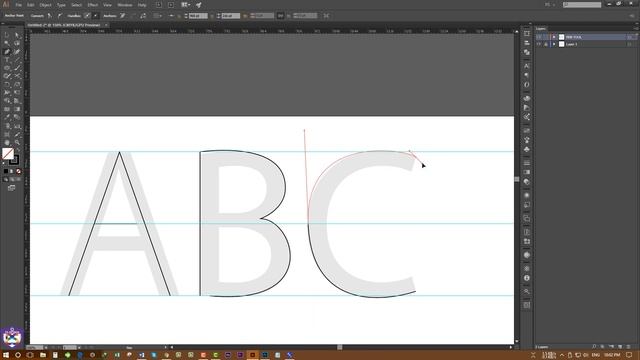Select the Eyedropper tool
The width and height of the screenshot is (640, 360).
point(7,118)
